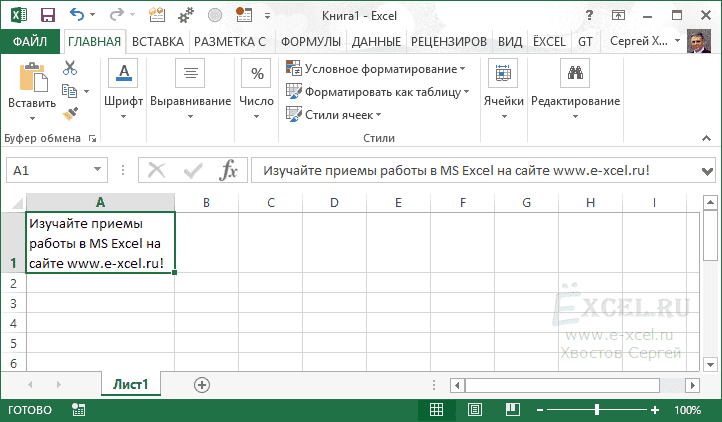Screen dimensions: 722x422
Task: Collapse the ribbon with the caret
Action: click(706, 138)
